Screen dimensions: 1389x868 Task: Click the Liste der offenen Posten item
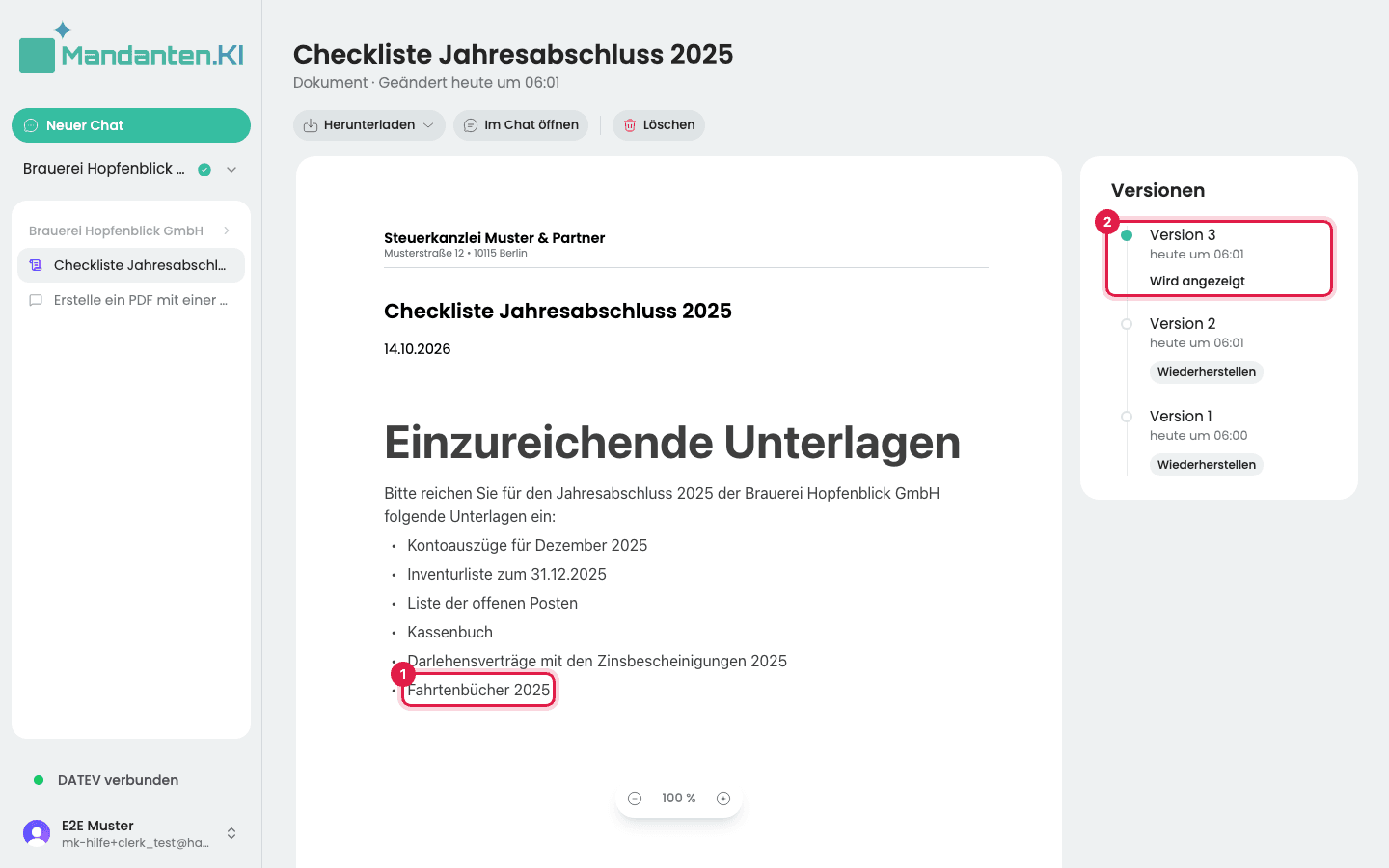pyautogui.click(x=492, y=603)
